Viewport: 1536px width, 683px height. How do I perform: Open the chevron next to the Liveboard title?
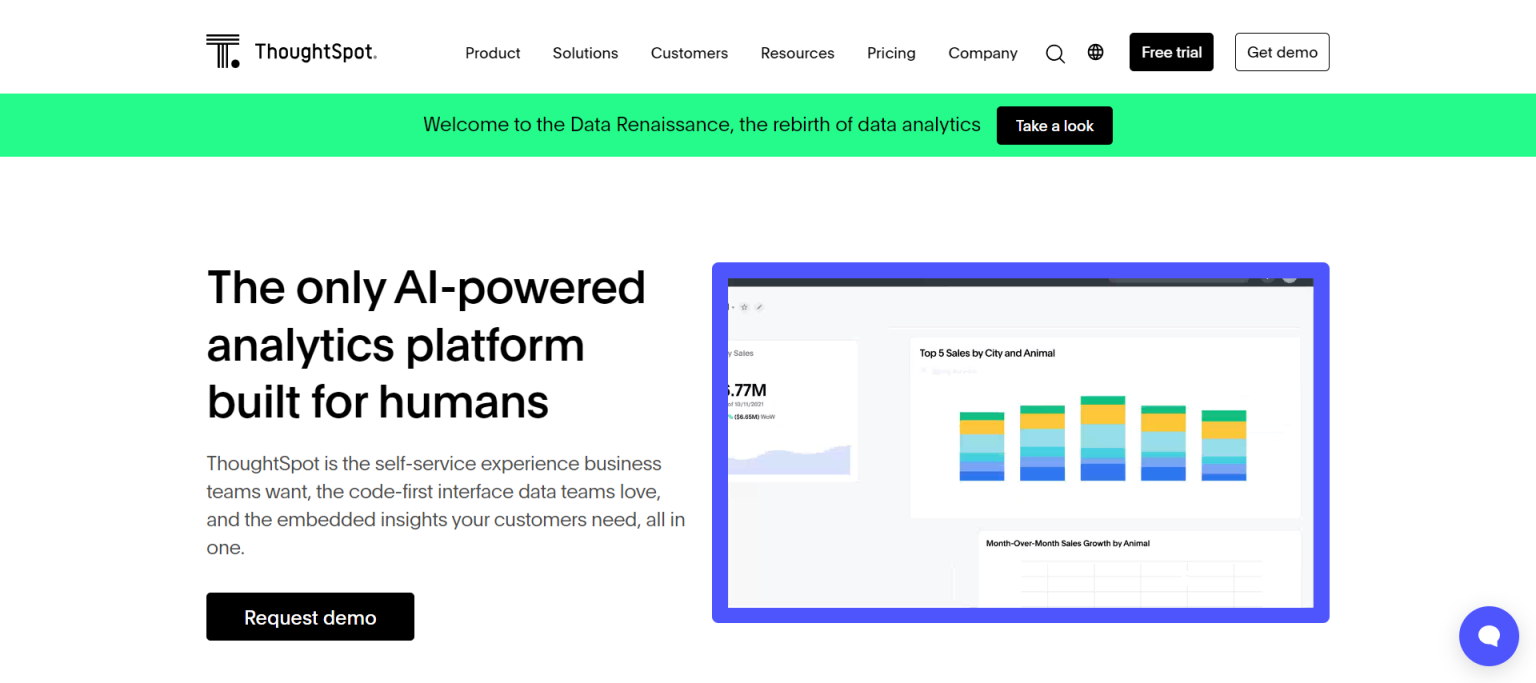click(733, 307)
